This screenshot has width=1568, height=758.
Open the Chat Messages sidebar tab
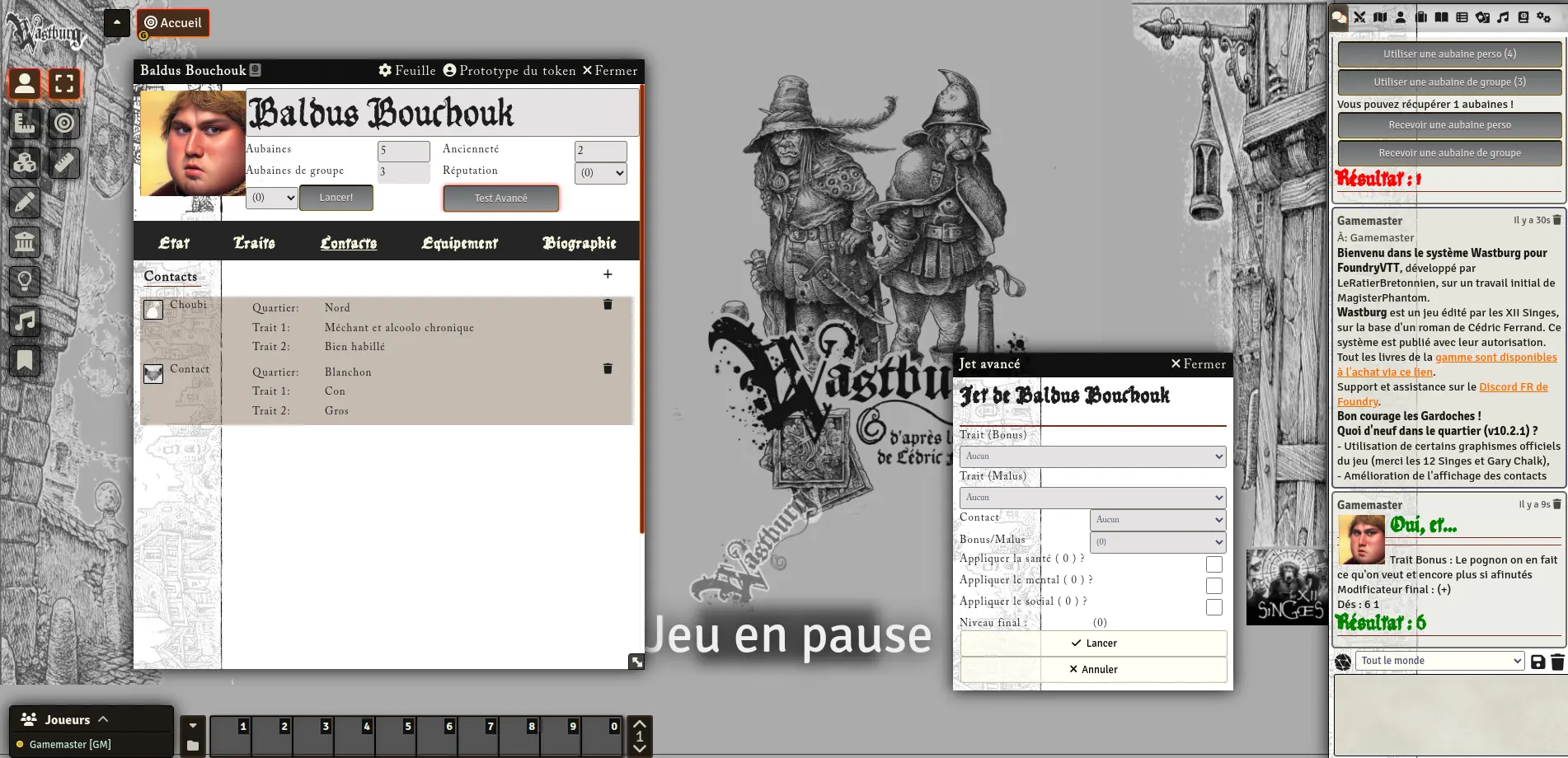pyautogui.click(x=1339, y=17)
